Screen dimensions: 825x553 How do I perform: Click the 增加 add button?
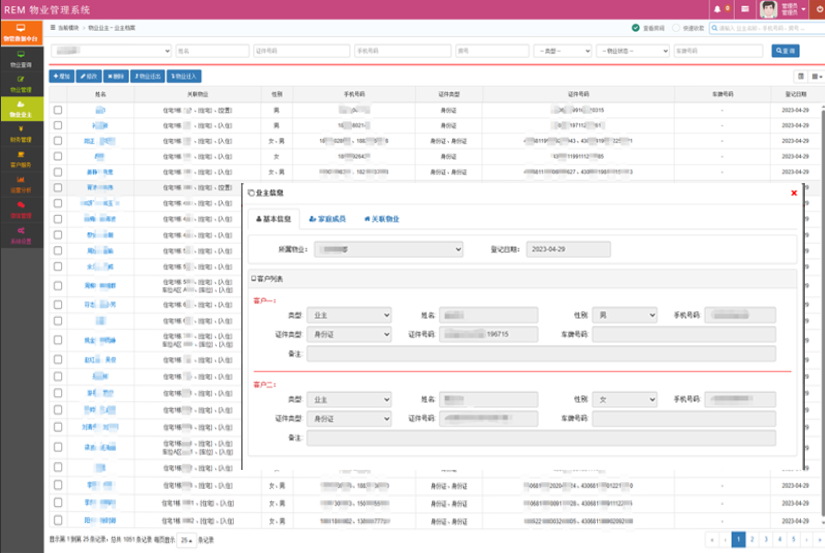pyautogui.click(x=62, y=76)
